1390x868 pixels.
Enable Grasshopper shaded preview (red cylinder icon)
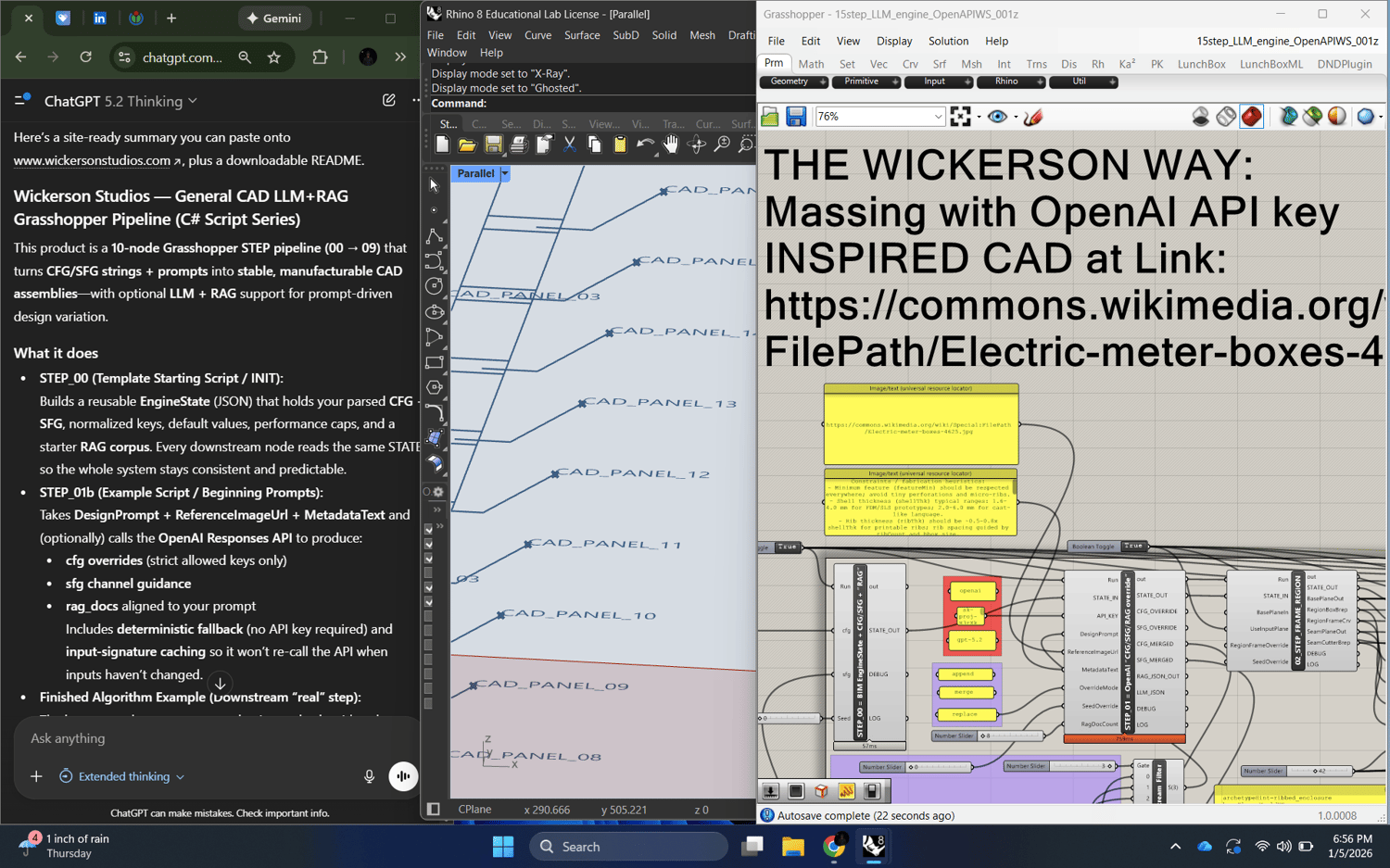[x=1252, y=117]
